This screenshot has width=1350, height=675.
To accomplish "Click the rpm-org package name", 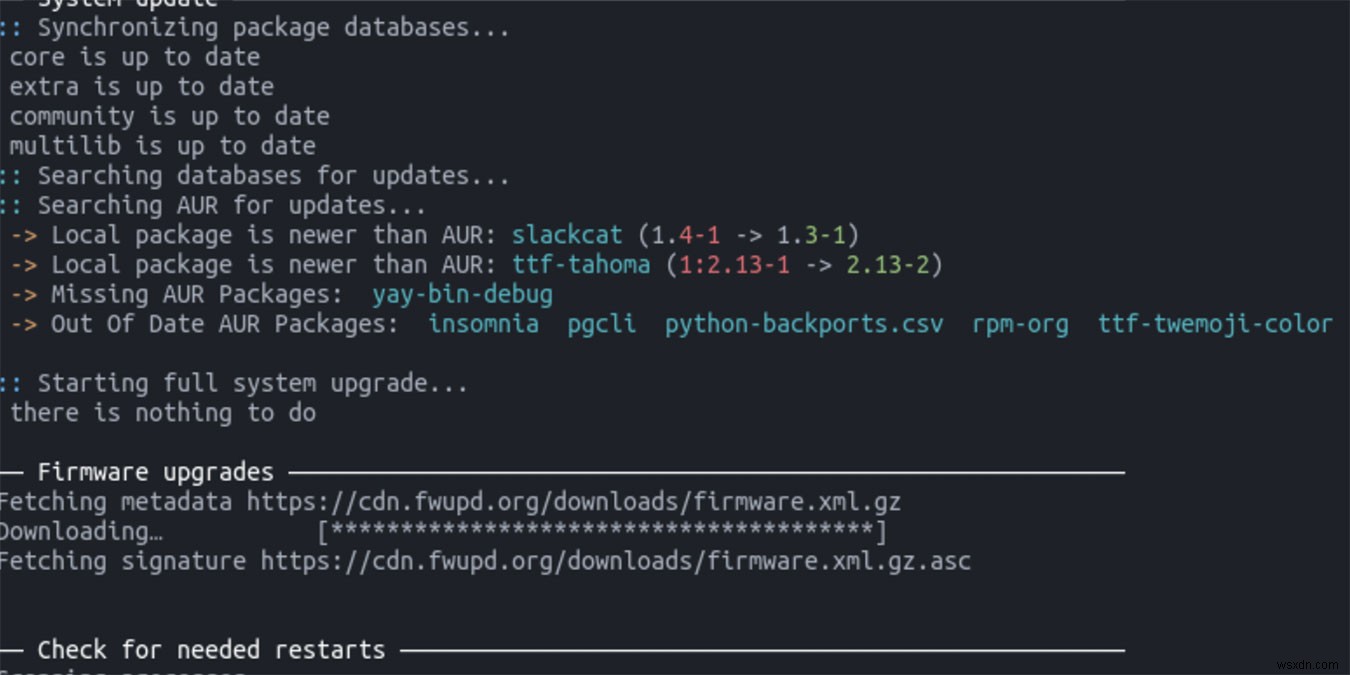I will (1020, 324).
